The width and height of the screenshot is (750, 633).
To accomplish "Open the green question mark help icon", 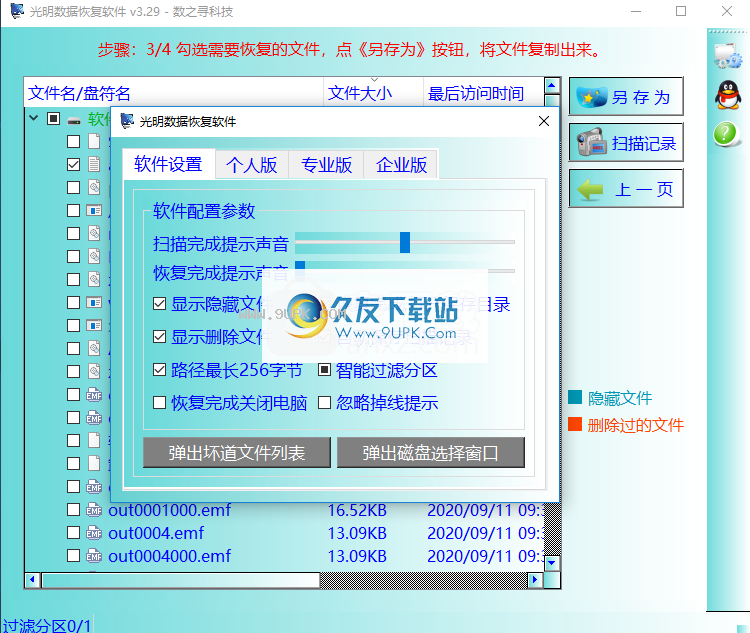I will pyautogui.click(x=726, y=133).
